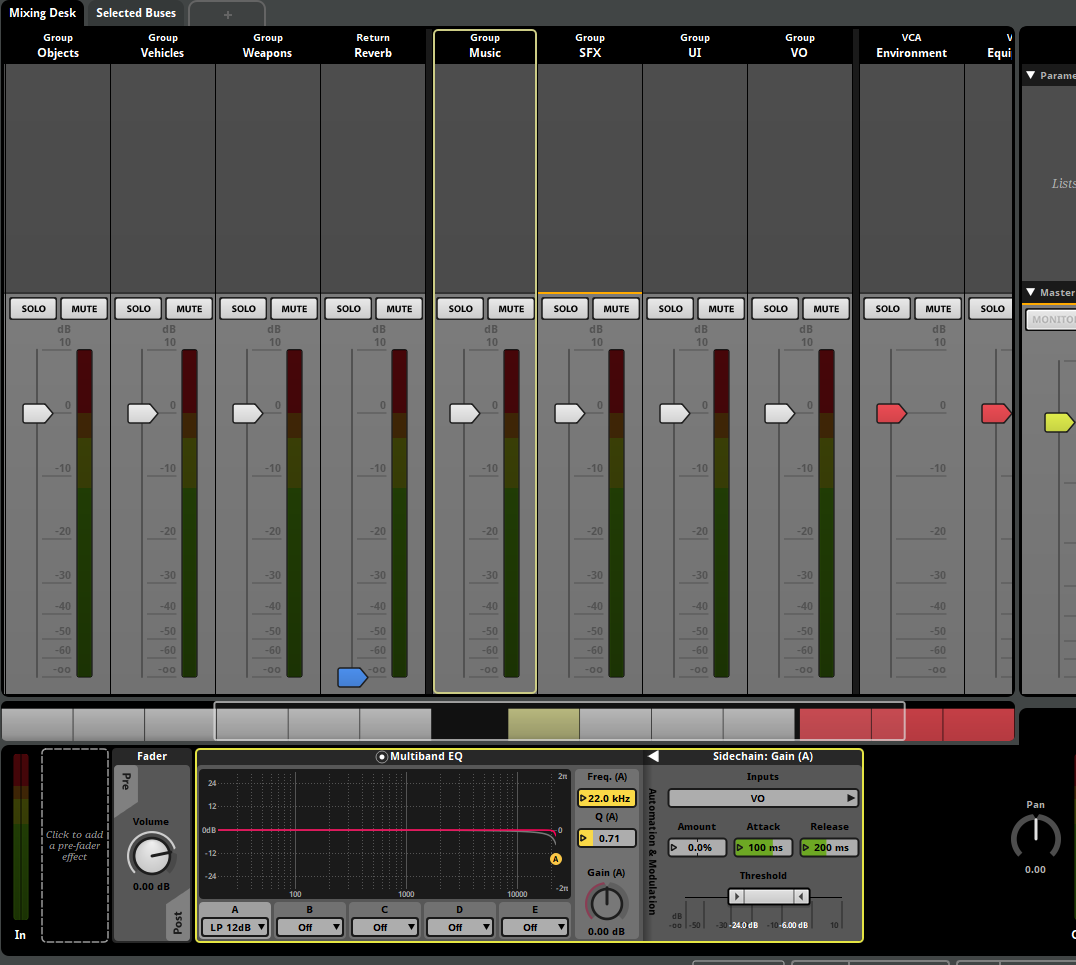Mute the SFX group bus
This screenshot has width=1076, height=965.
click(615, 308)
